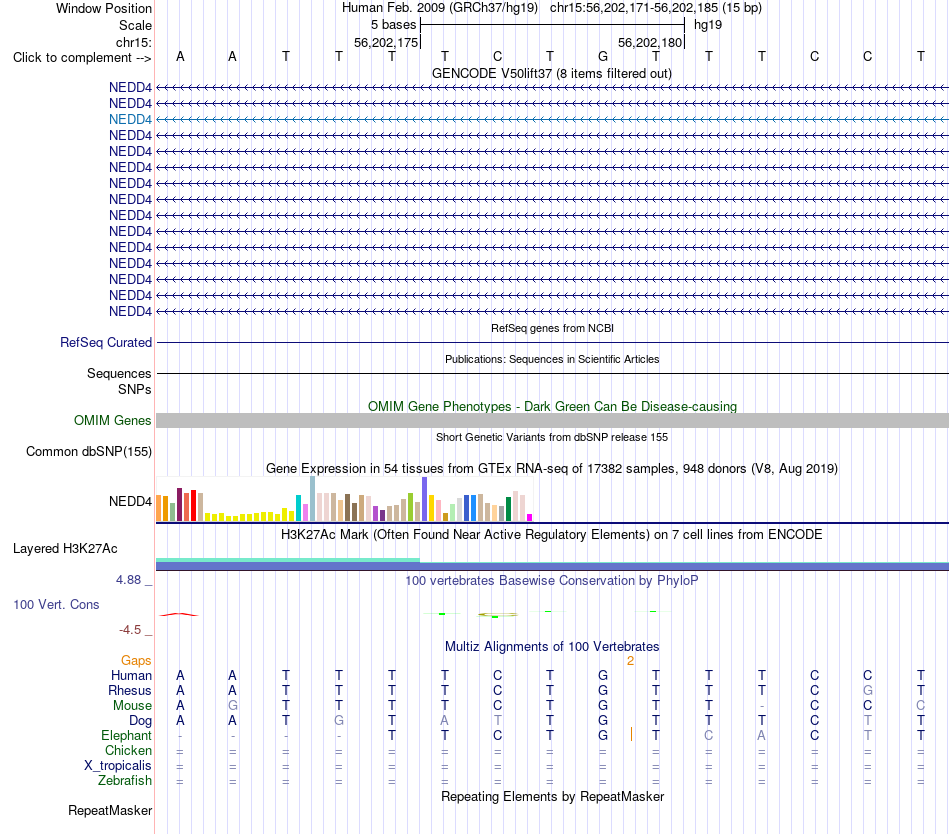Click the Layered H3K27Ac track label
The height and width of the screenshot is (834, 950).
pyautogui.click(x=65, y=549)
